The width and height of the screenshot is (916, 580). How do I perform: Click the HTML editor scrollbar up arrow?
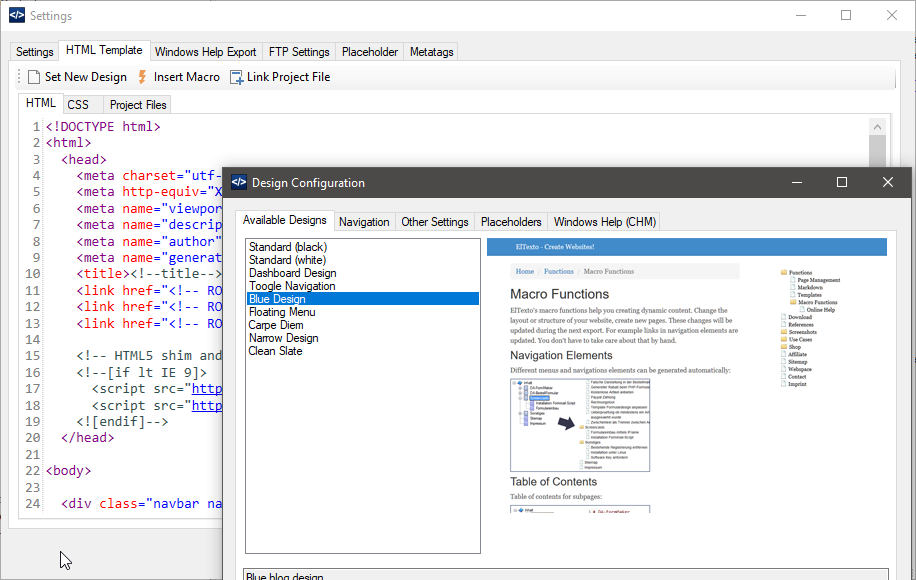[877, 127]
